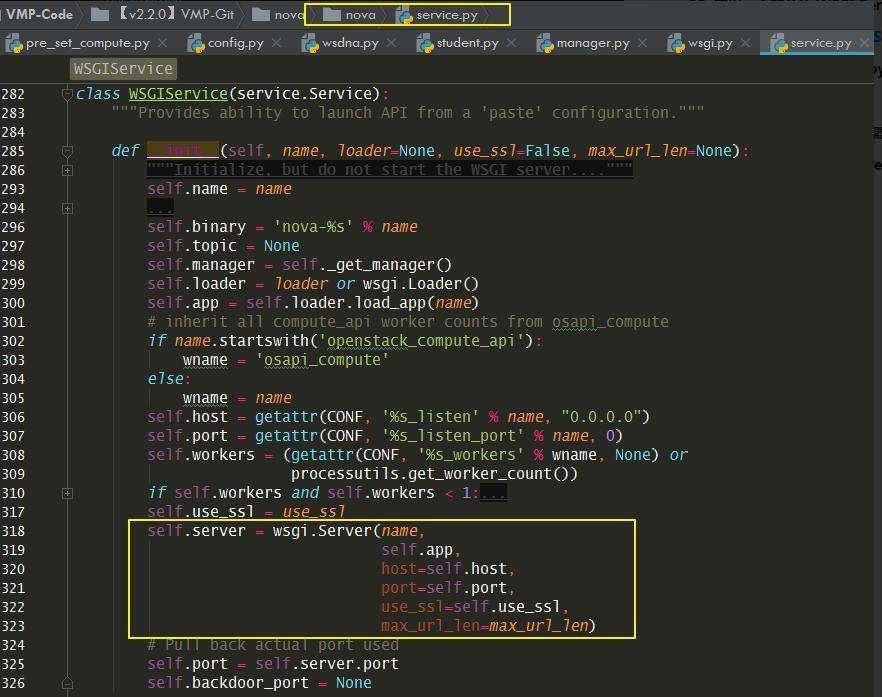Click '_get_manager()' call on line 298
Viewport: 882px width, 697px height.
(389, 265)
